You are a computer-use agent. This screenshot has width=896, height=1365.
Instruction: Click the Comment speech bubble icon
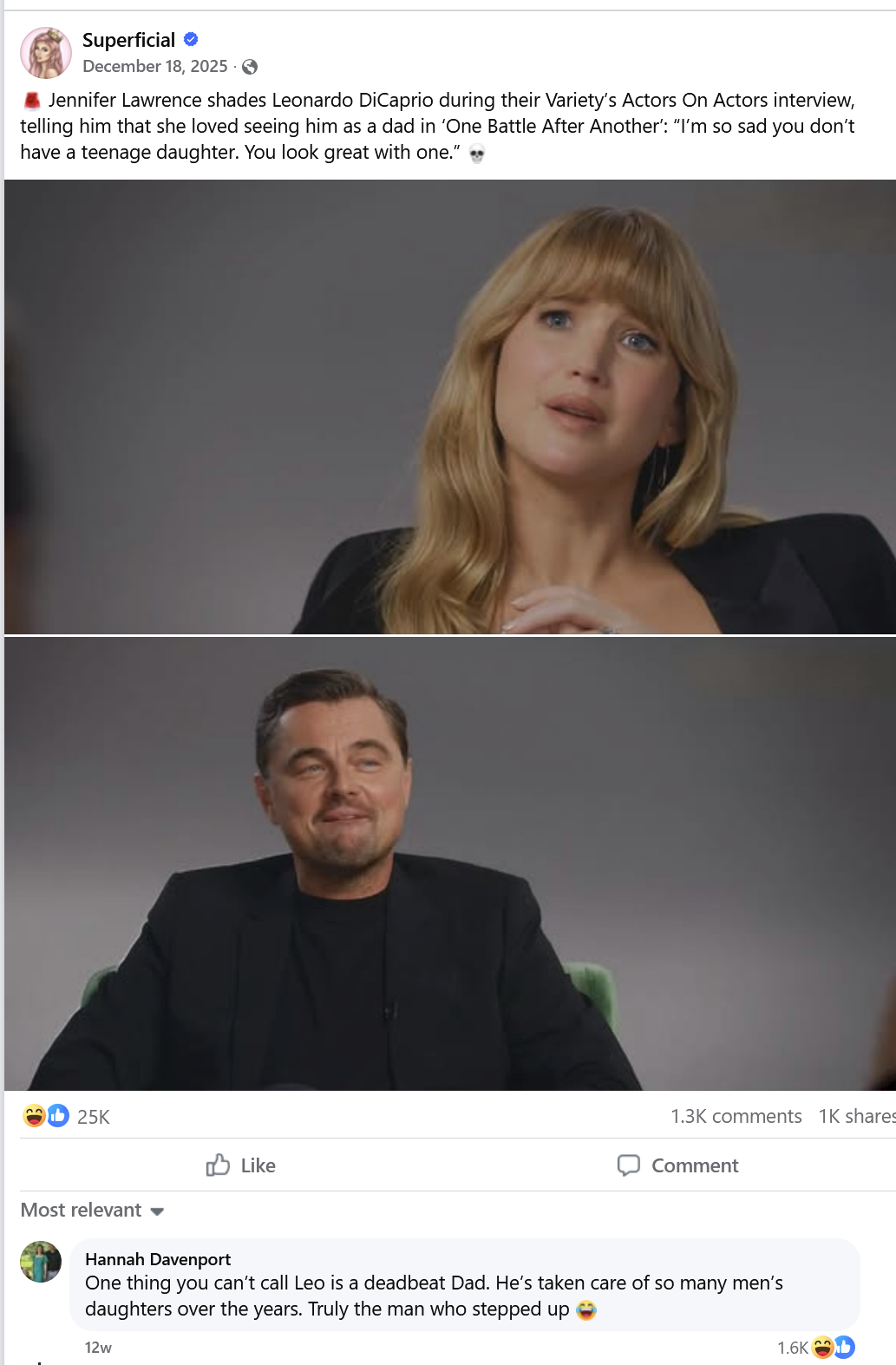[x=629, y=1165]
